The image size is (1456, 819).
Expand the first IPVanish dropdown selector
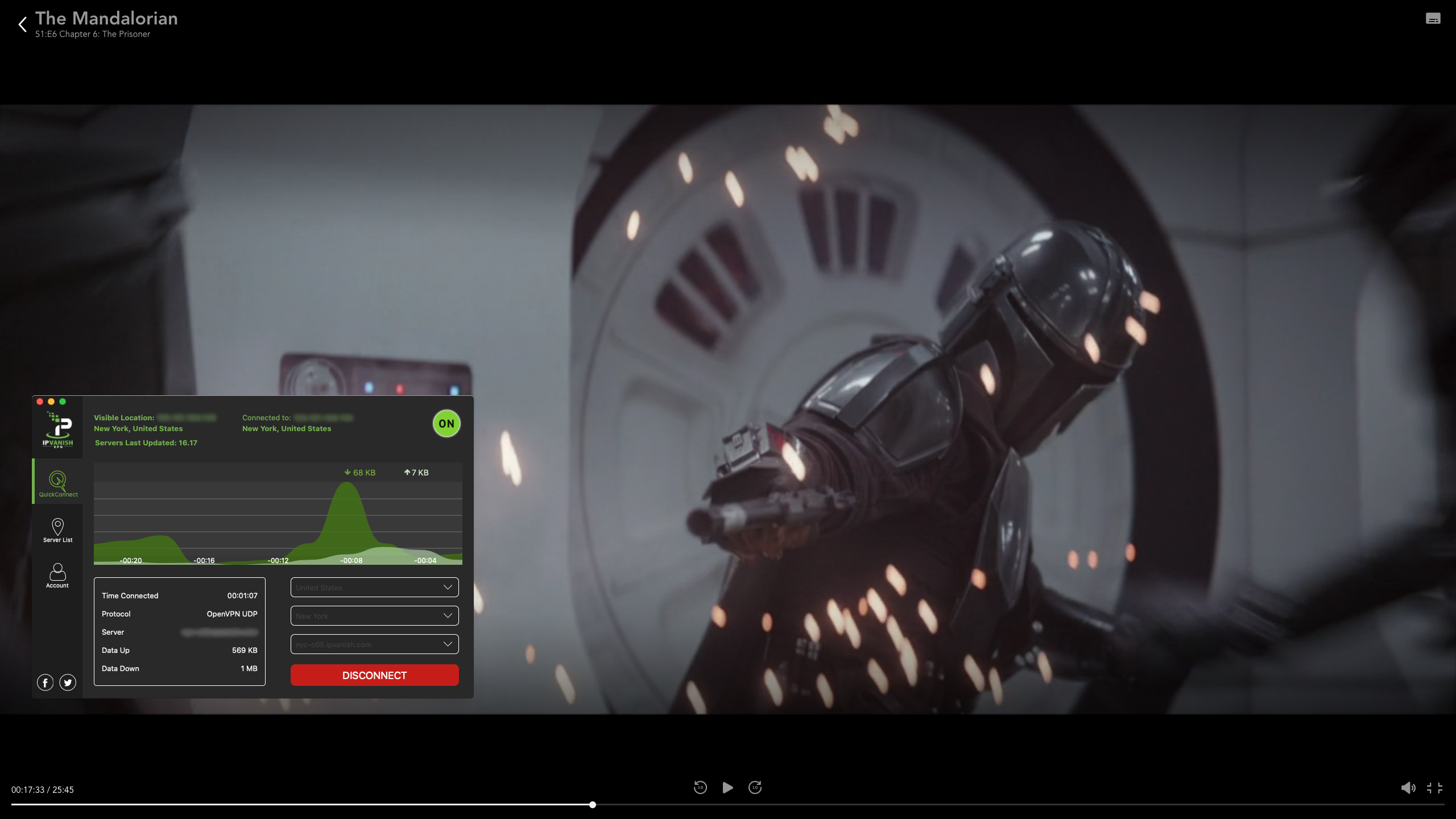coord(374,588)
